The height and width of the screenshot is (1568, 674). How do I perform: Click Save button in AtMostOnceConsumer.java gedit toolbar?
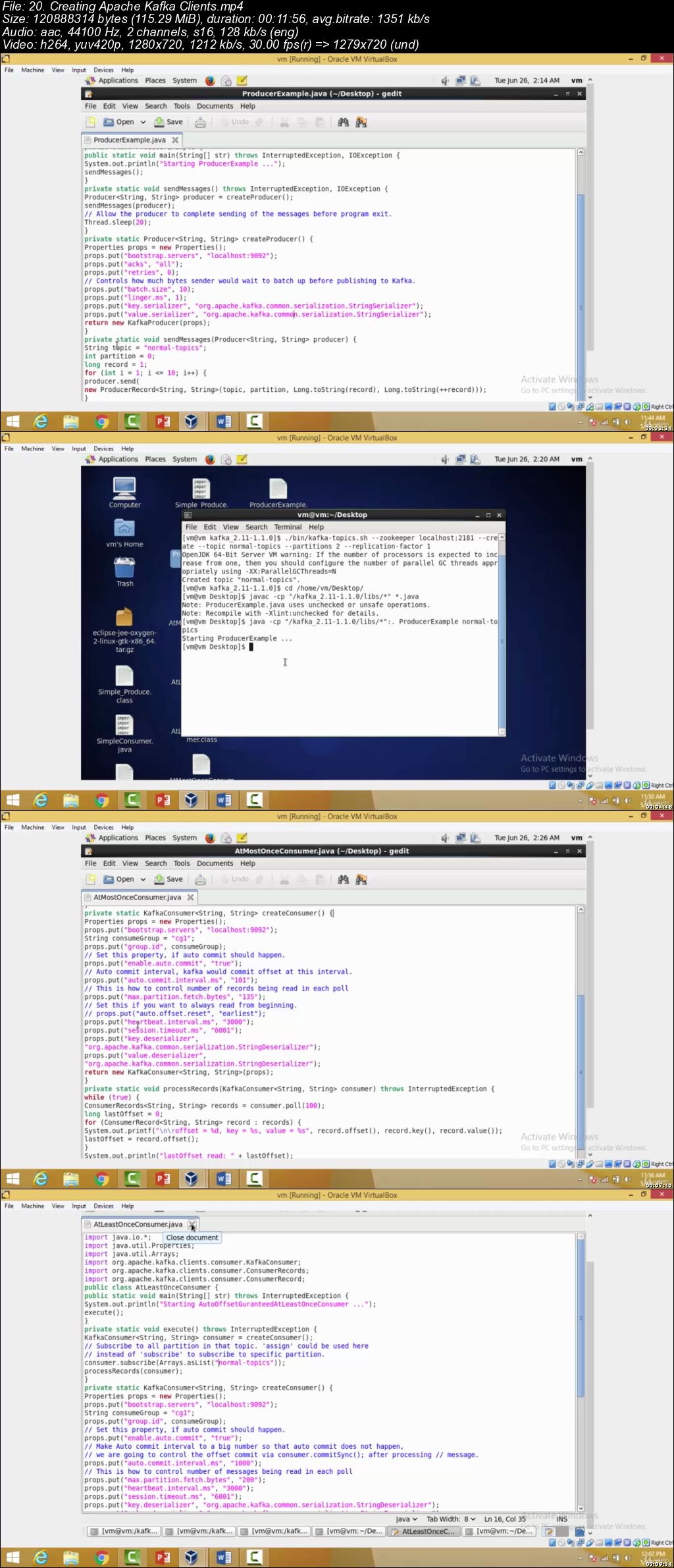168,879
